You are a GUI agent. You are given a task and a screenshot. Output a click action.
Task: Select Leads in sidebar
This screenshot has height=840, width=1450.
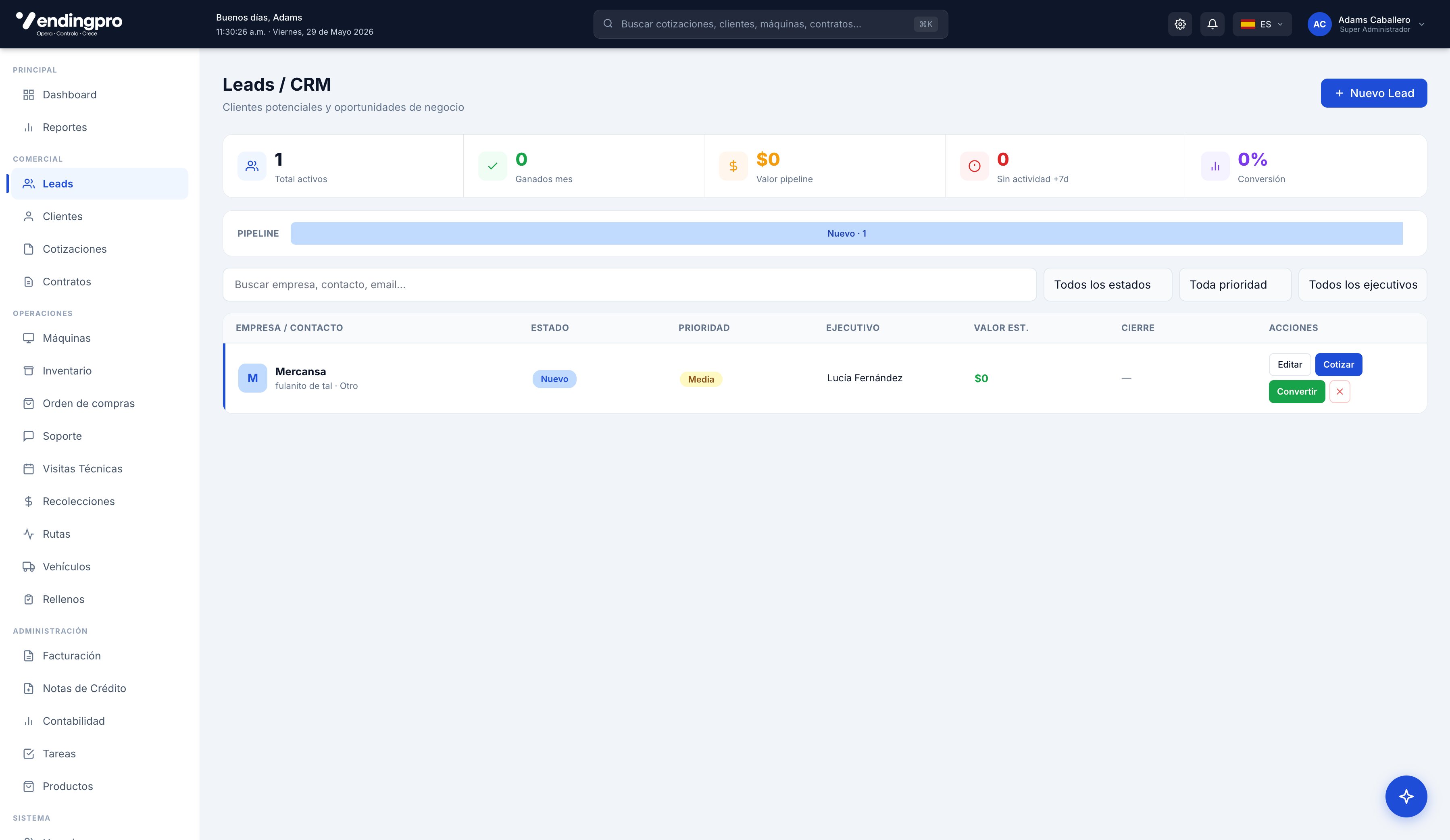tap(100, 183)
